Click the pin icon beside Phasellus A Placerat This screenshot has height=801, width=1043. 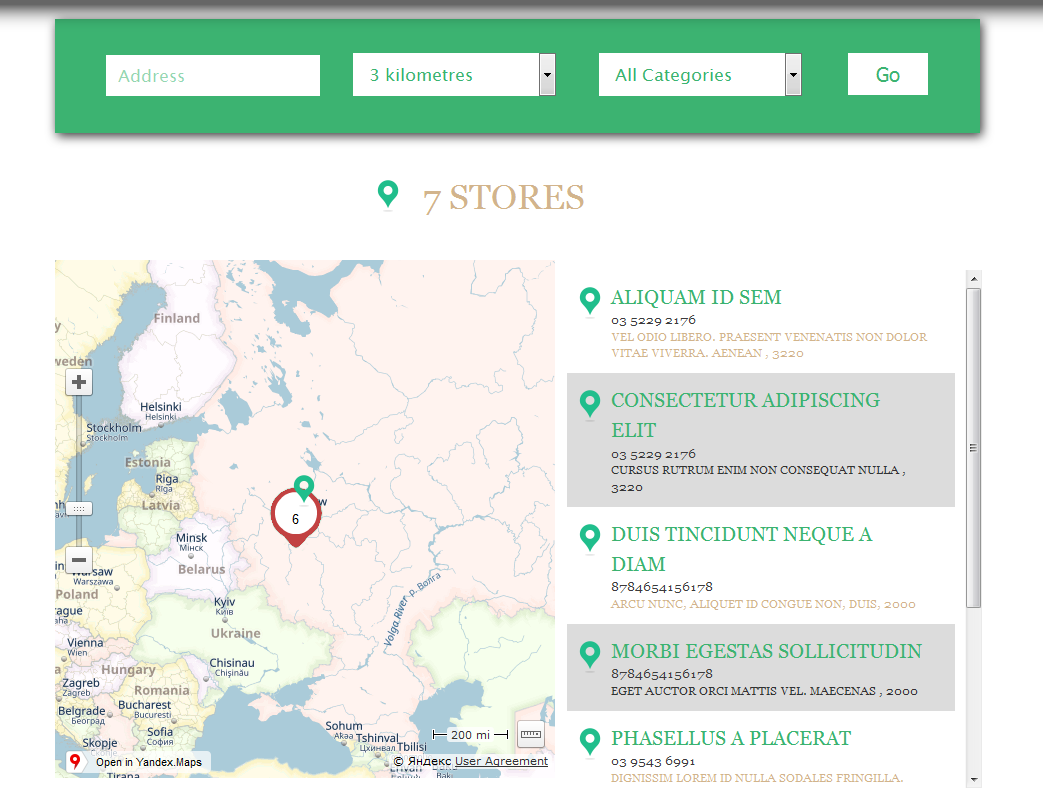(x=589, y=742)
